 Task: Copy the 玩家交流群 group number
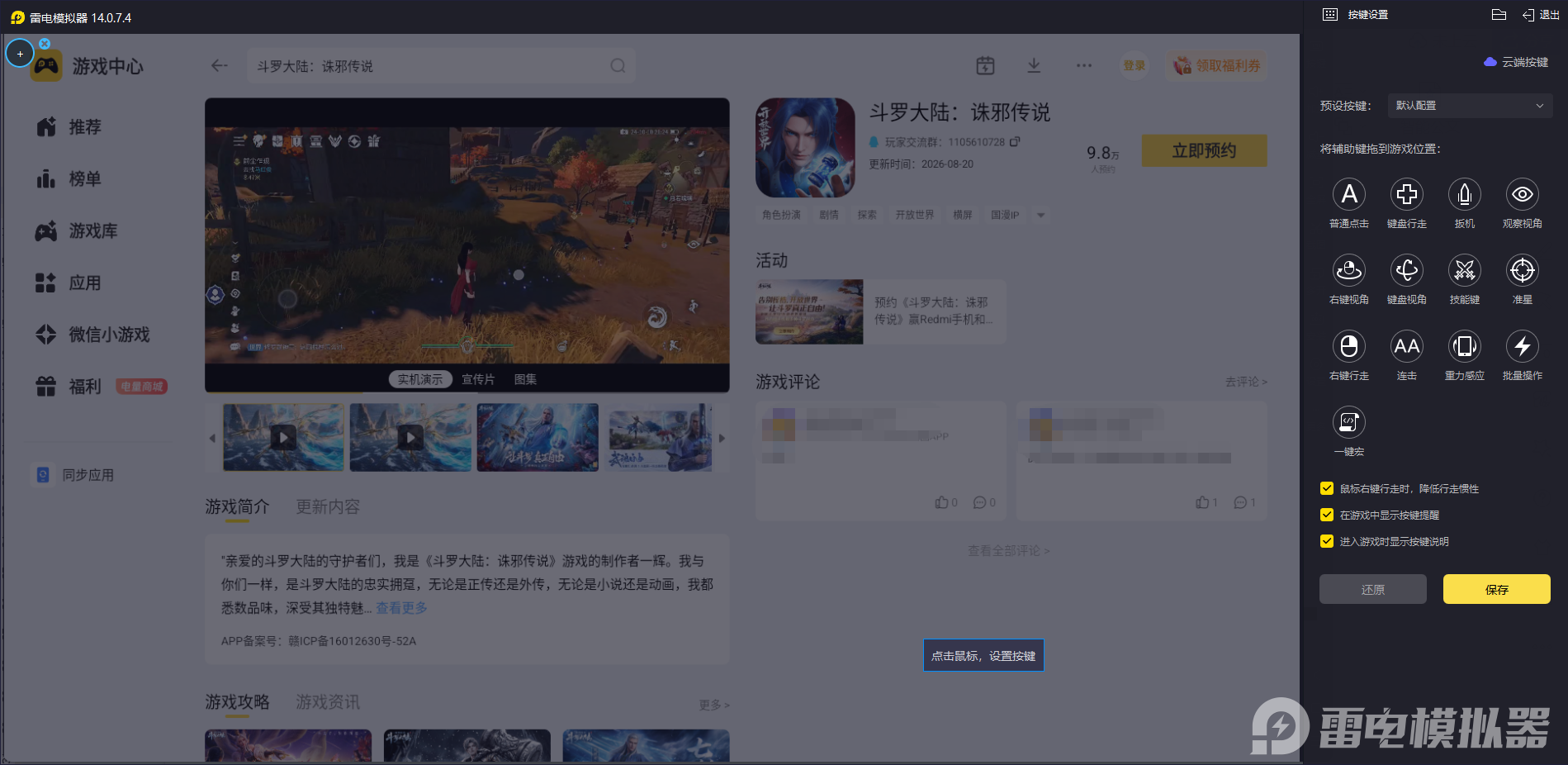pyautogui.click(x=1015, y=141)
